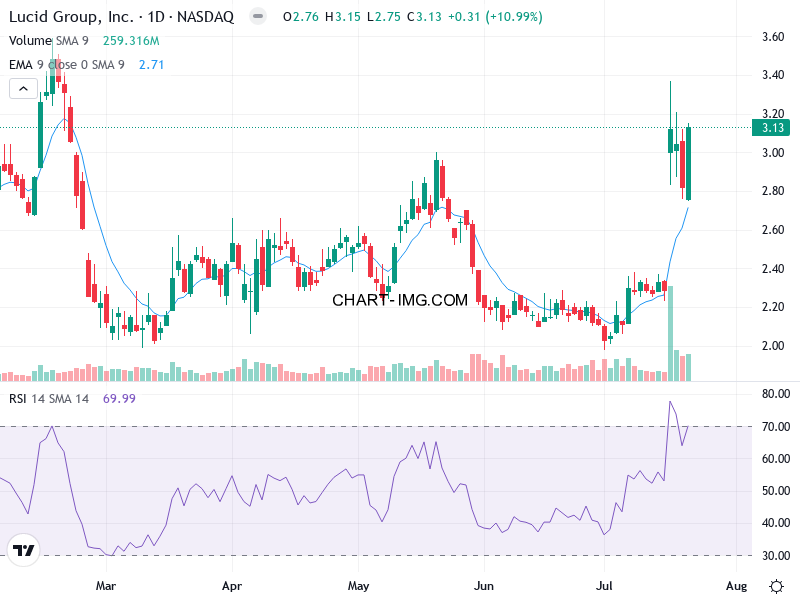Screen dimensions: 800x600
Task: Click the Jun label on time axis
Action: click(x=484, y=586)
